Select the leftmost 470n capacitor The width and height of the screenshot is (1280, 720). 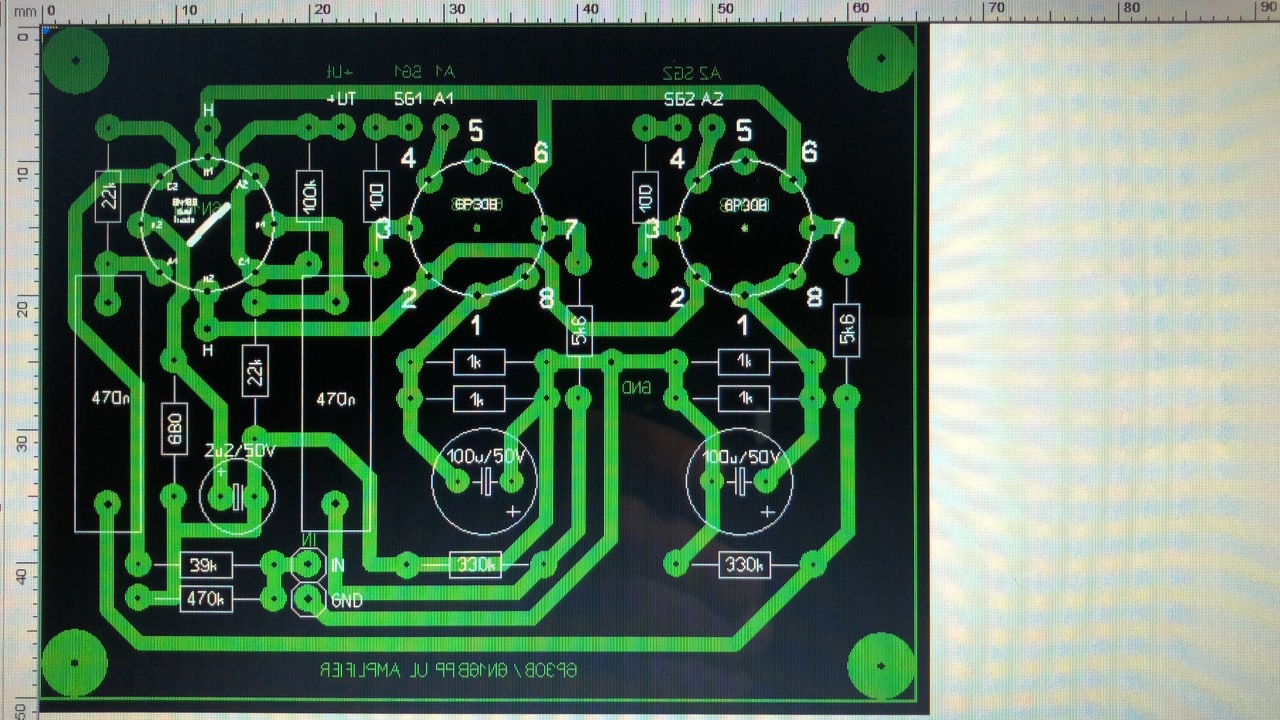pyautogui.click(x=107, y=403)
